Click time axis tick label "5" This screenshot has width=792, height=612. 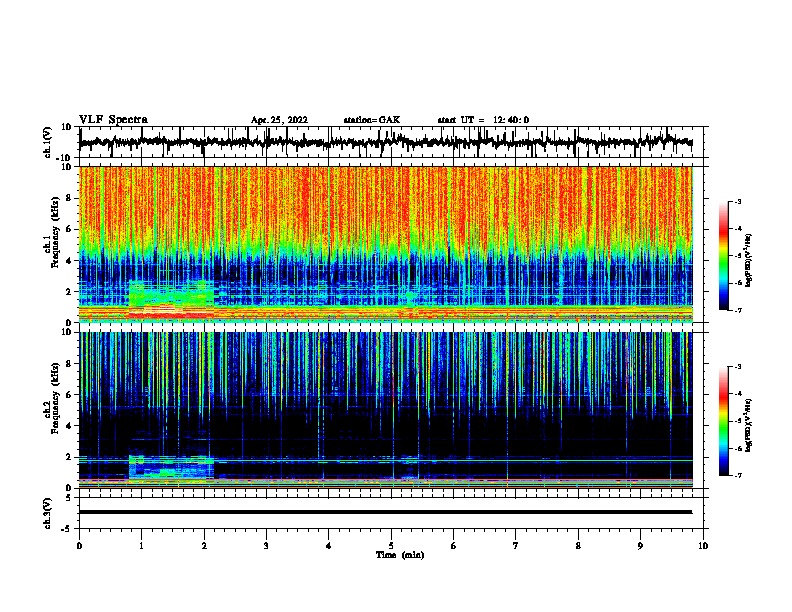pyautogui.click(x=391, y=545)
